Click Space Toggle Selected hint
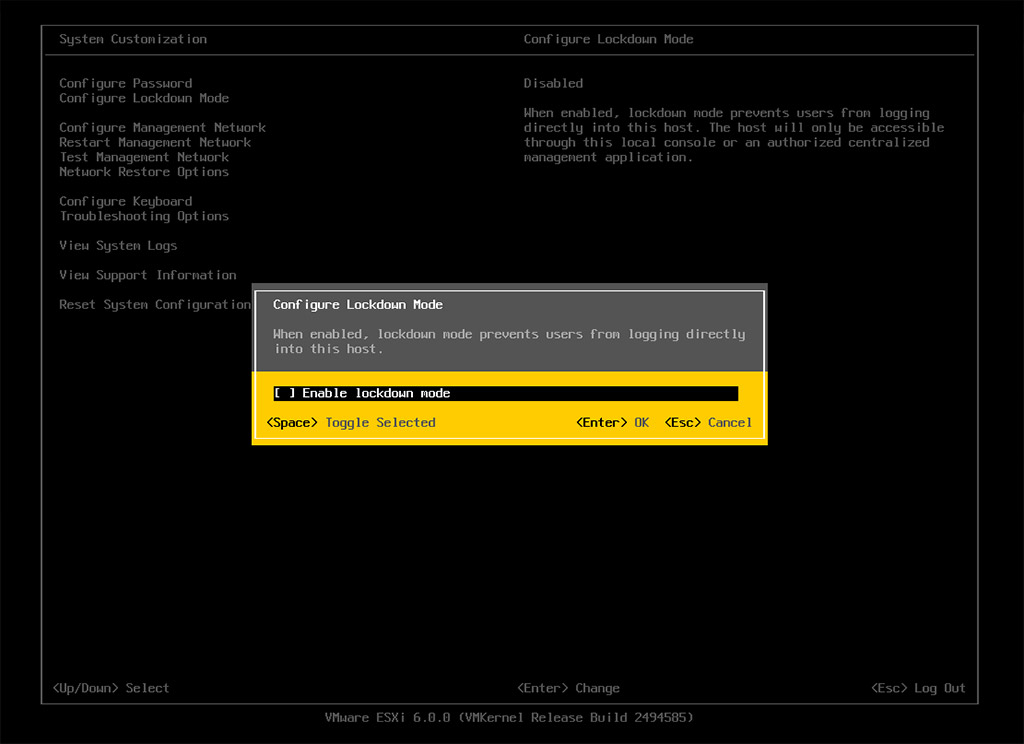The image size is (1024, 744). click(351, 423)
